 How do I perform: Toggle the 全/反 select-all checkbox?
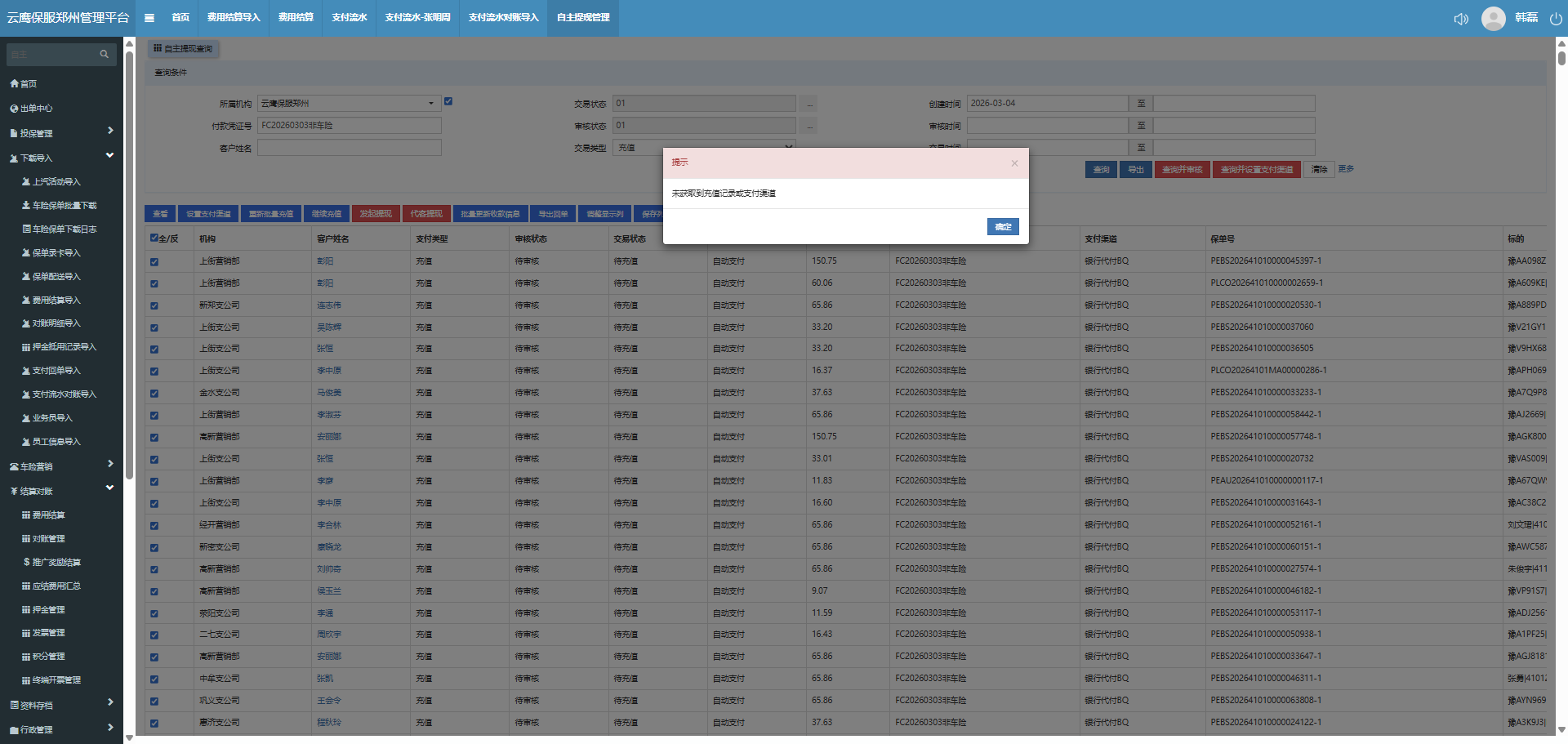coord(154,238)
